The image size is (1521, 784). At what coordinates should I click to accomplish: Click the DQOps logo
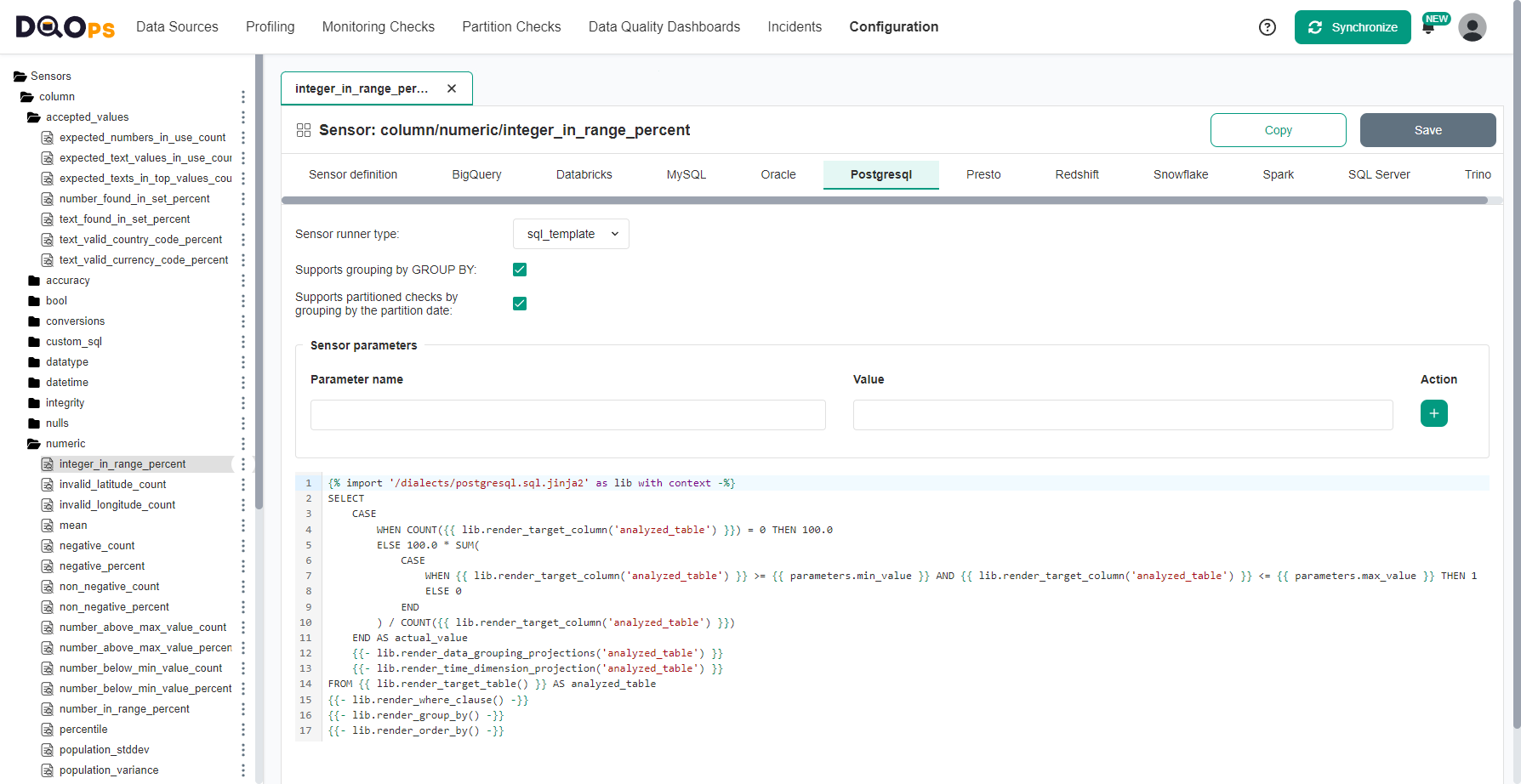[66, 27]
